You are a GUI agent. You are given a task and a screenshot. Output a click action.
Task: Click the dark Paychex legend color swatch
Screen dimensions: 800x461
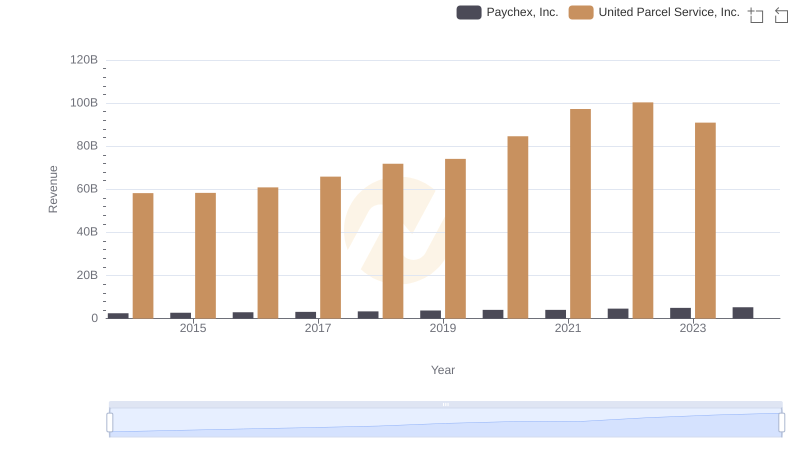(x=469, y=13)
